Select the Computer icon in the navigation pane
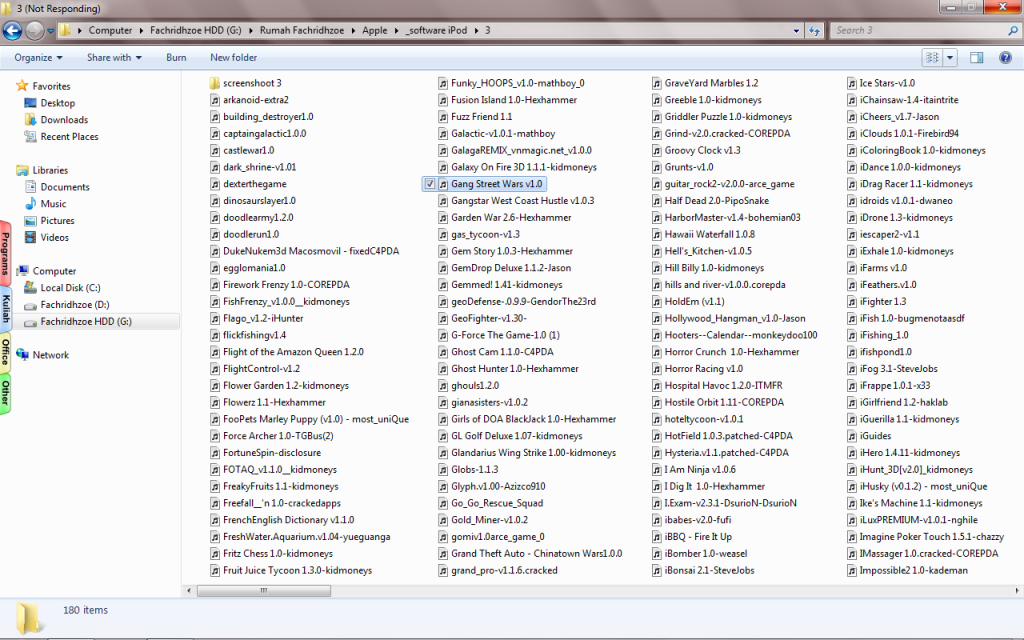 (22, 270)
